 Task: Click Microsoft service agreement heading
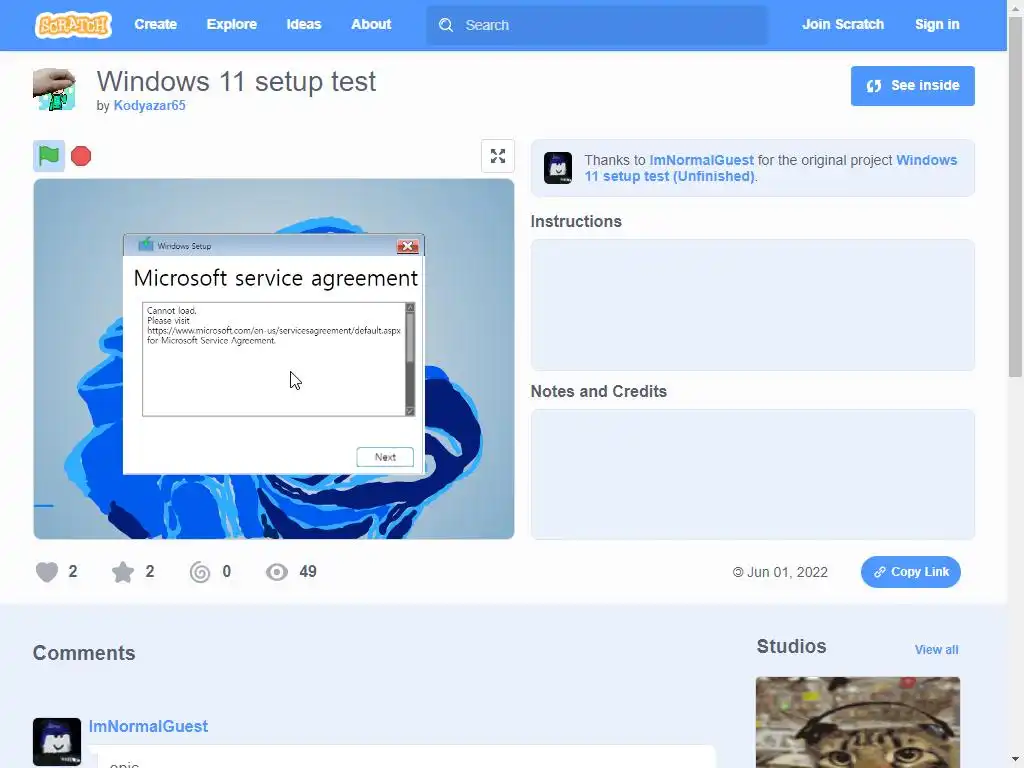click(x=275, y=278)
